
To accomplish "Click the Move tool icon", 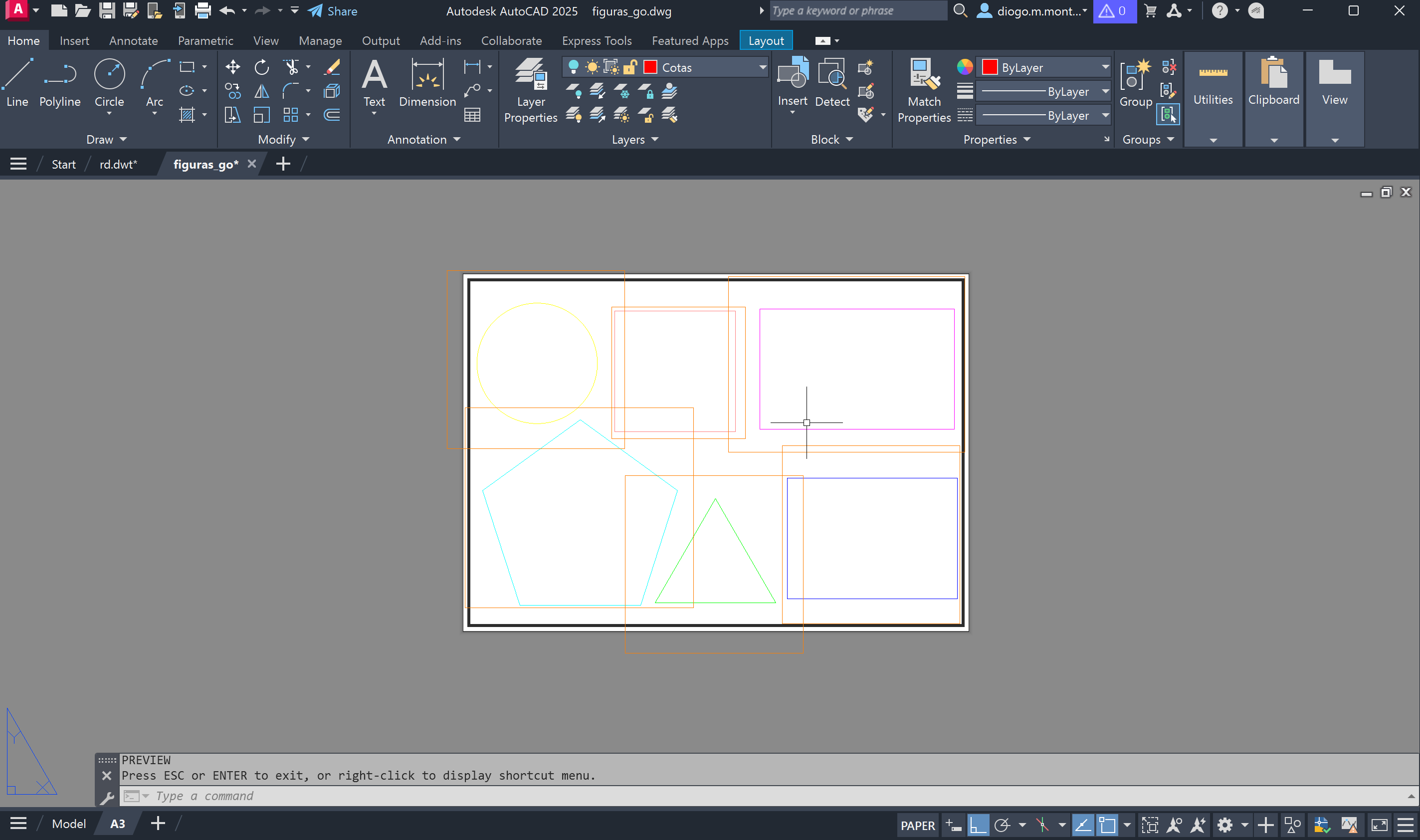I will point(232,67).
